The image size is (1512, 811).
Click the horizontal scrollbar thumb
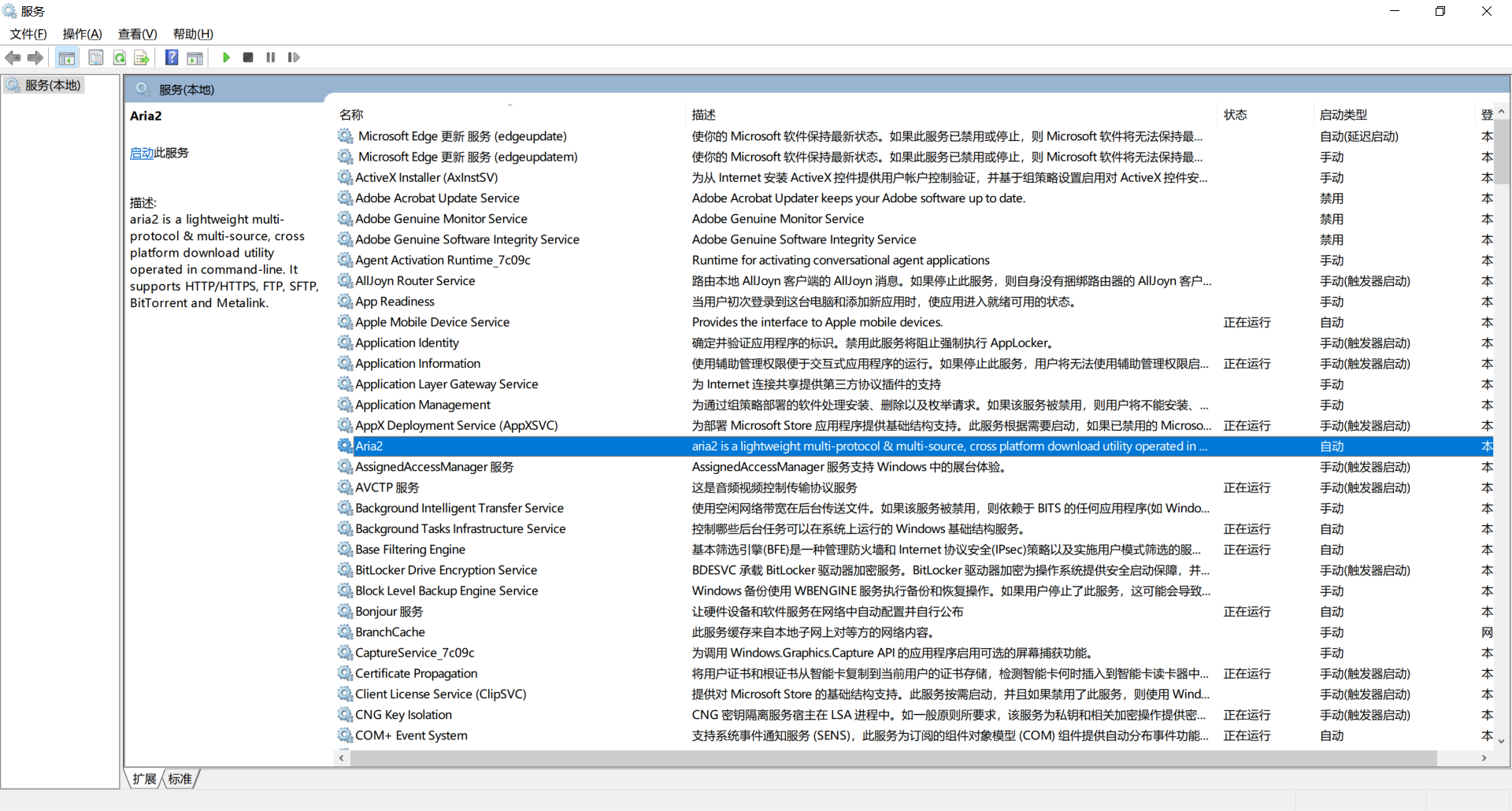tap(894, 757)
